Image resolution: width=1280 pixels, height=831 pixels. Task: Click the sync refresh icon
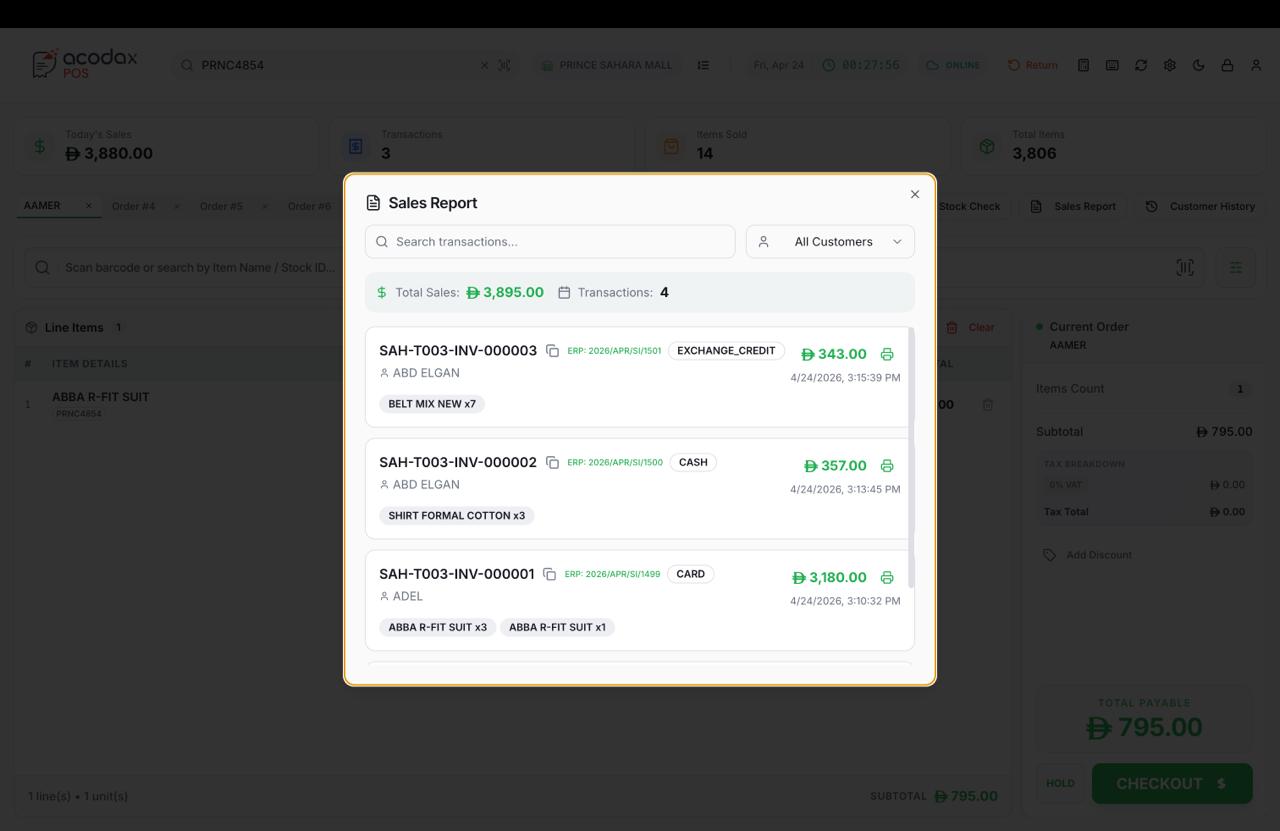1141,65
